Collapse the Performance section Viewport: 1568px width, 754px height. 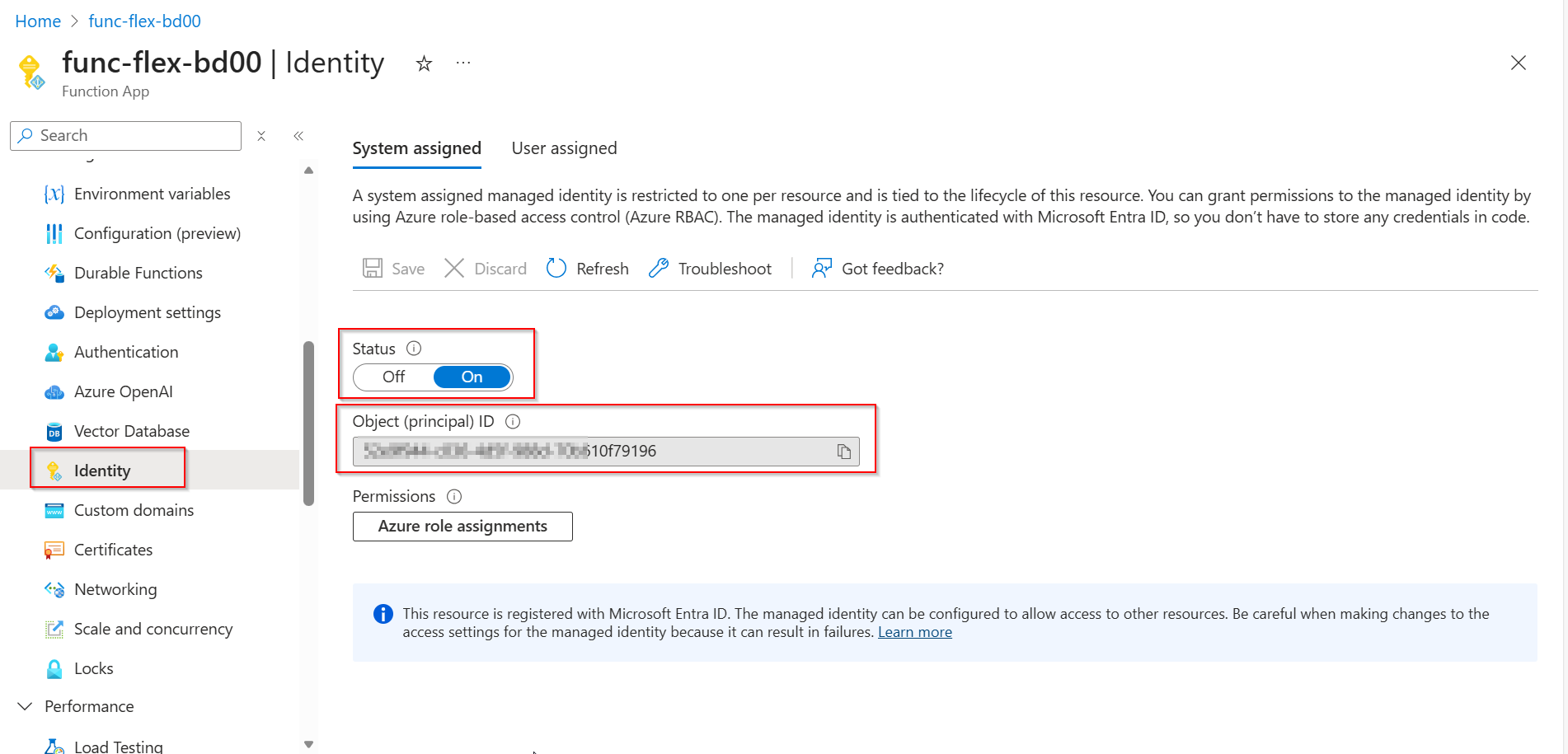coord(26,706)
